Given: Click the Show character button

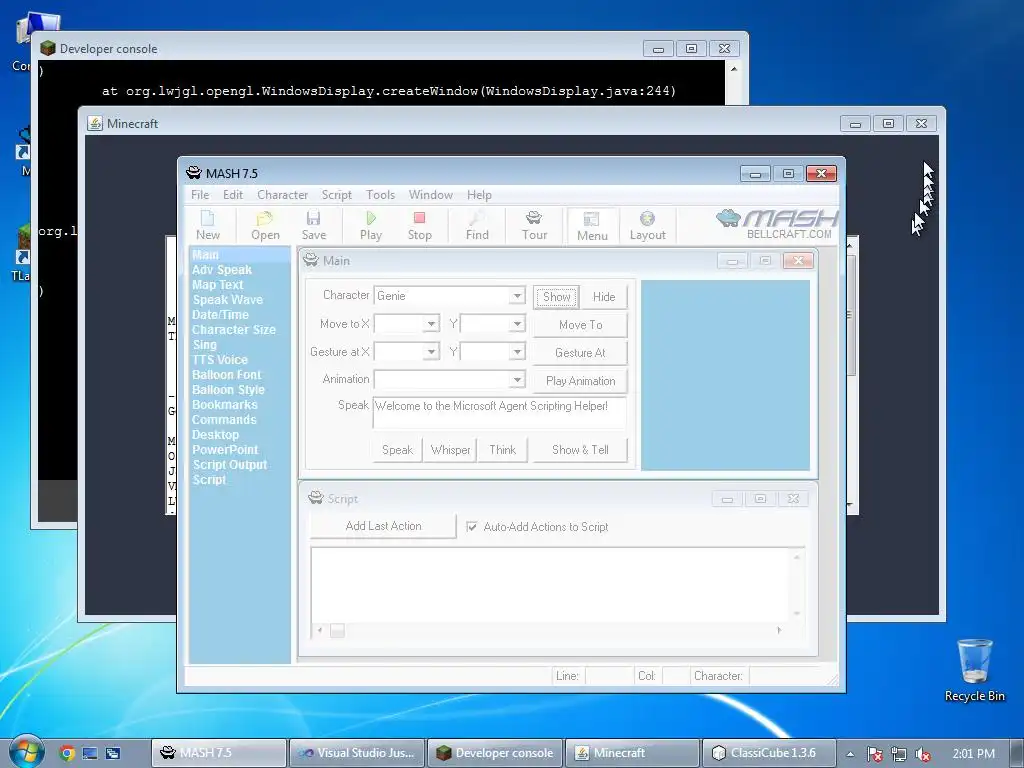Looking at the screenshot, I should click(x=556, y=296).
